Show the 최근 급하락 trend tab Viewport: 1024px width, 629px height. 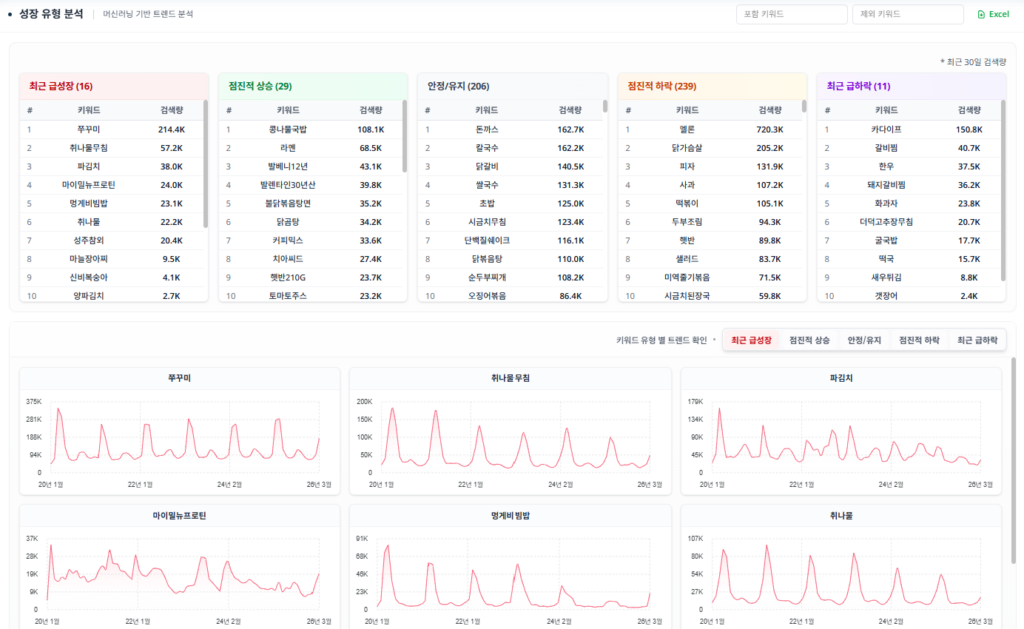977,341
